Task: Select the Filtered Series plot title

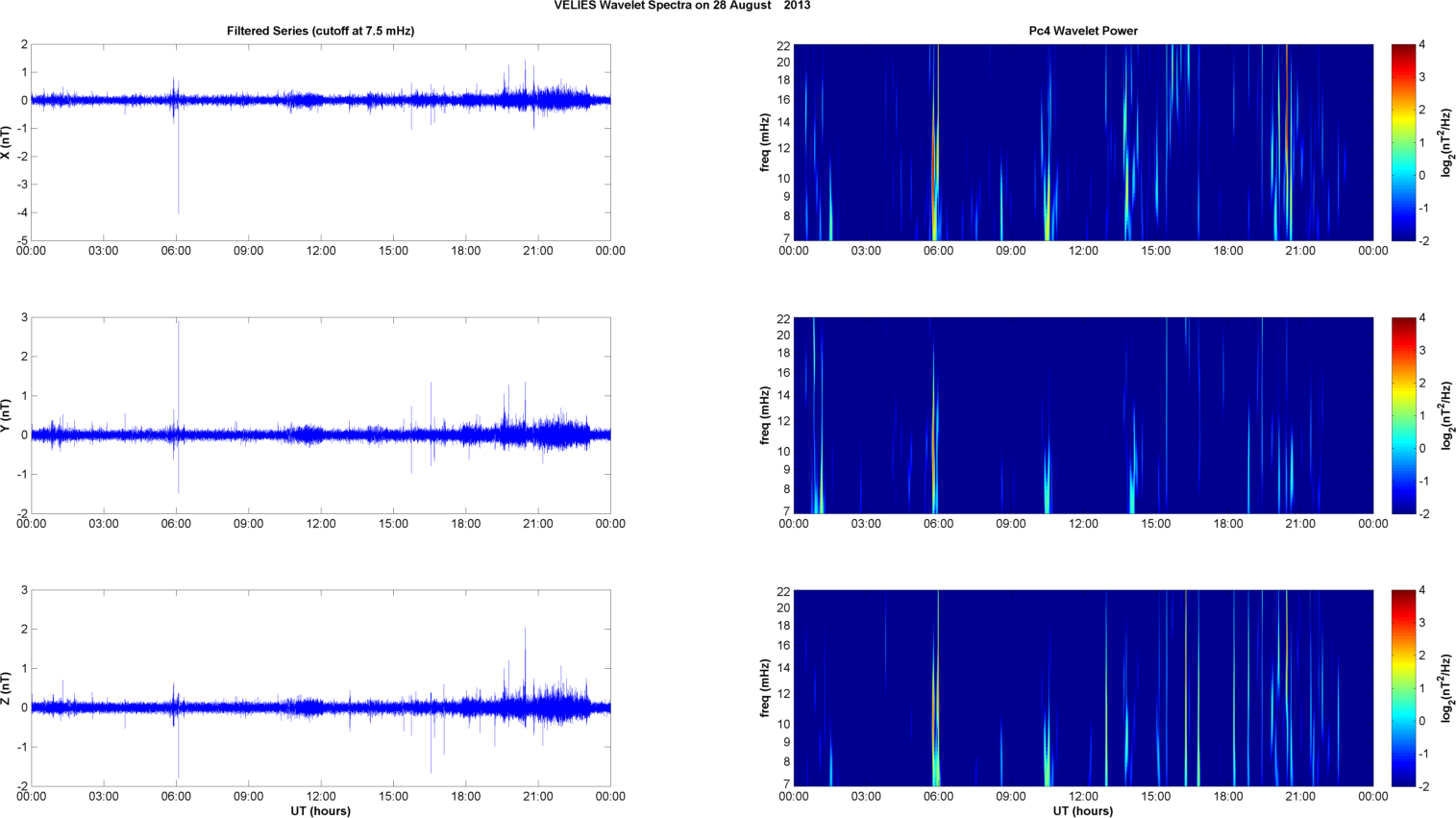Action: pos(320,31)
